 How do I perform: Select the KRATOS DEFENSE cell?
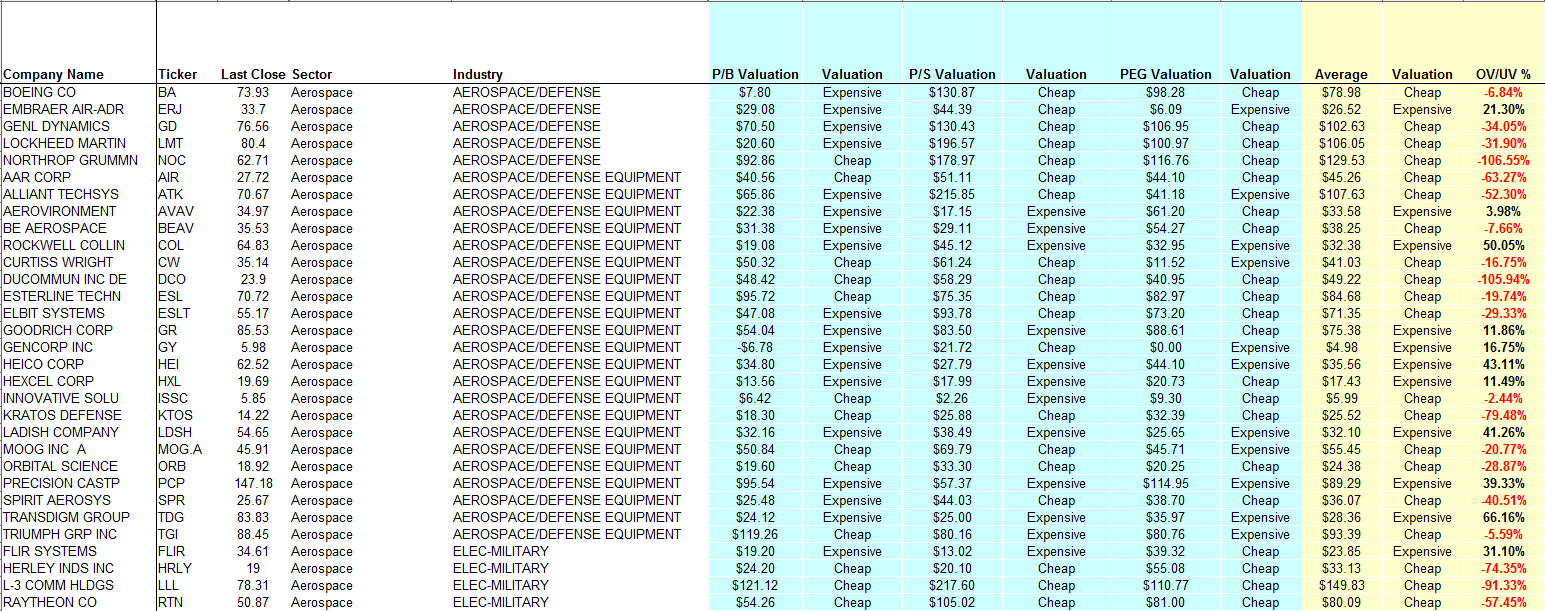point(62,415)
